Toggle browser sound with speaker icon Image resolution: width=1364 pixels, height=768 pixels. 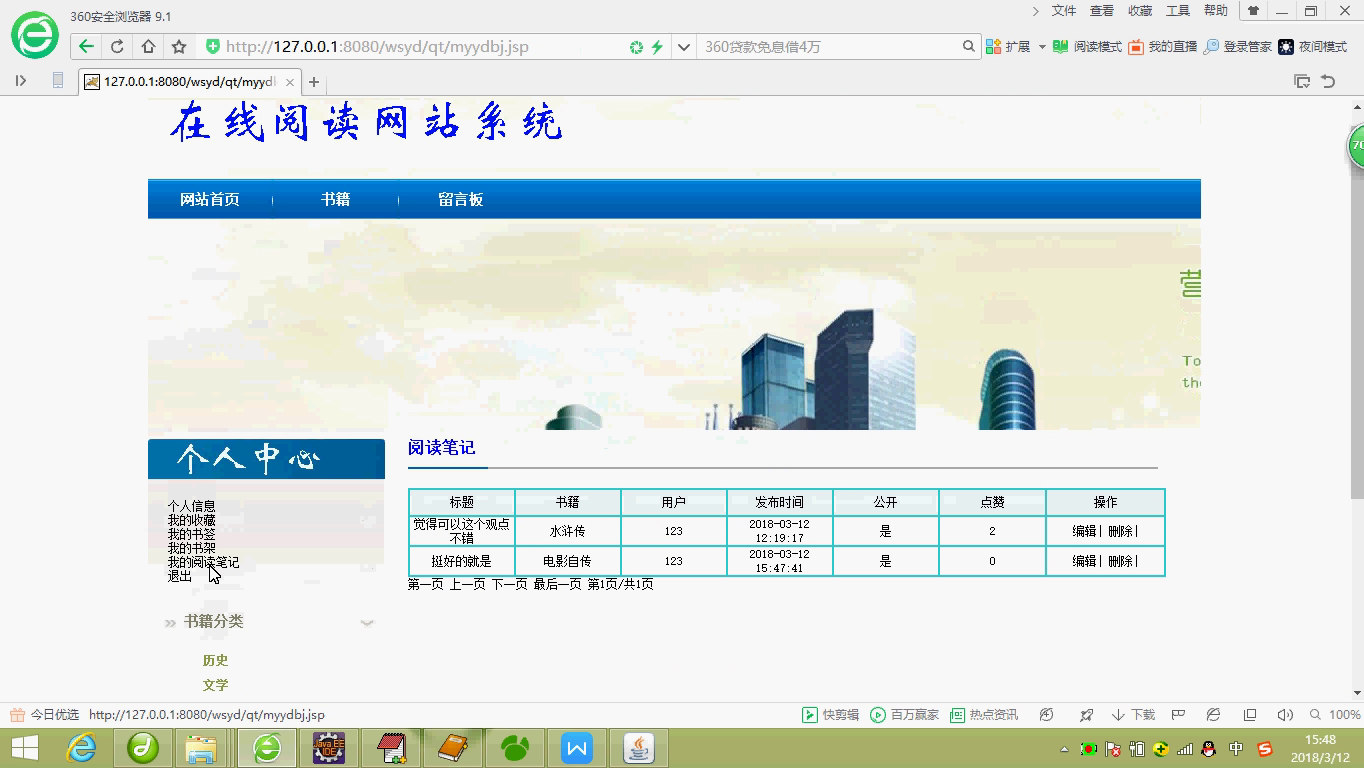coord(1285,715)
